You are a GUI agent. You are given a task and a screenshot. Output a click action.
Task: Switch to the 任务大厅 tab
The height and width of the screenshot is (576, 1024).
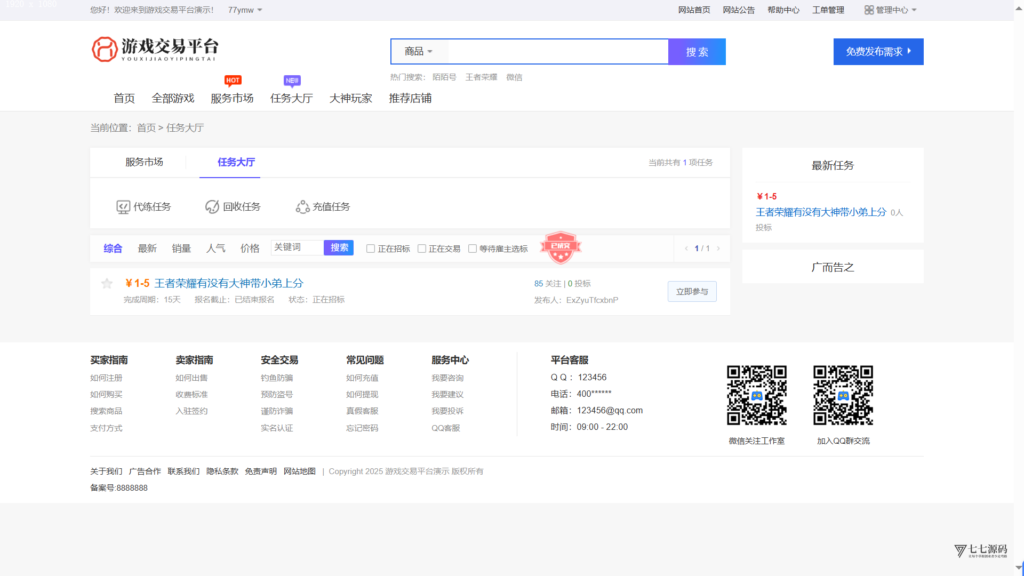point(236,162)
